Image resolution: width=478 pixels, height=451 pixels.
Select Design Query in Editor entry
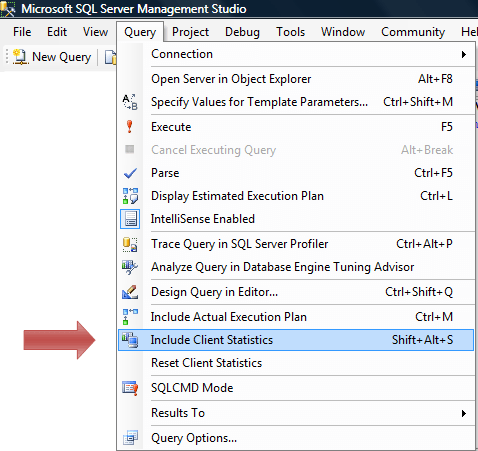click(296, 292)
